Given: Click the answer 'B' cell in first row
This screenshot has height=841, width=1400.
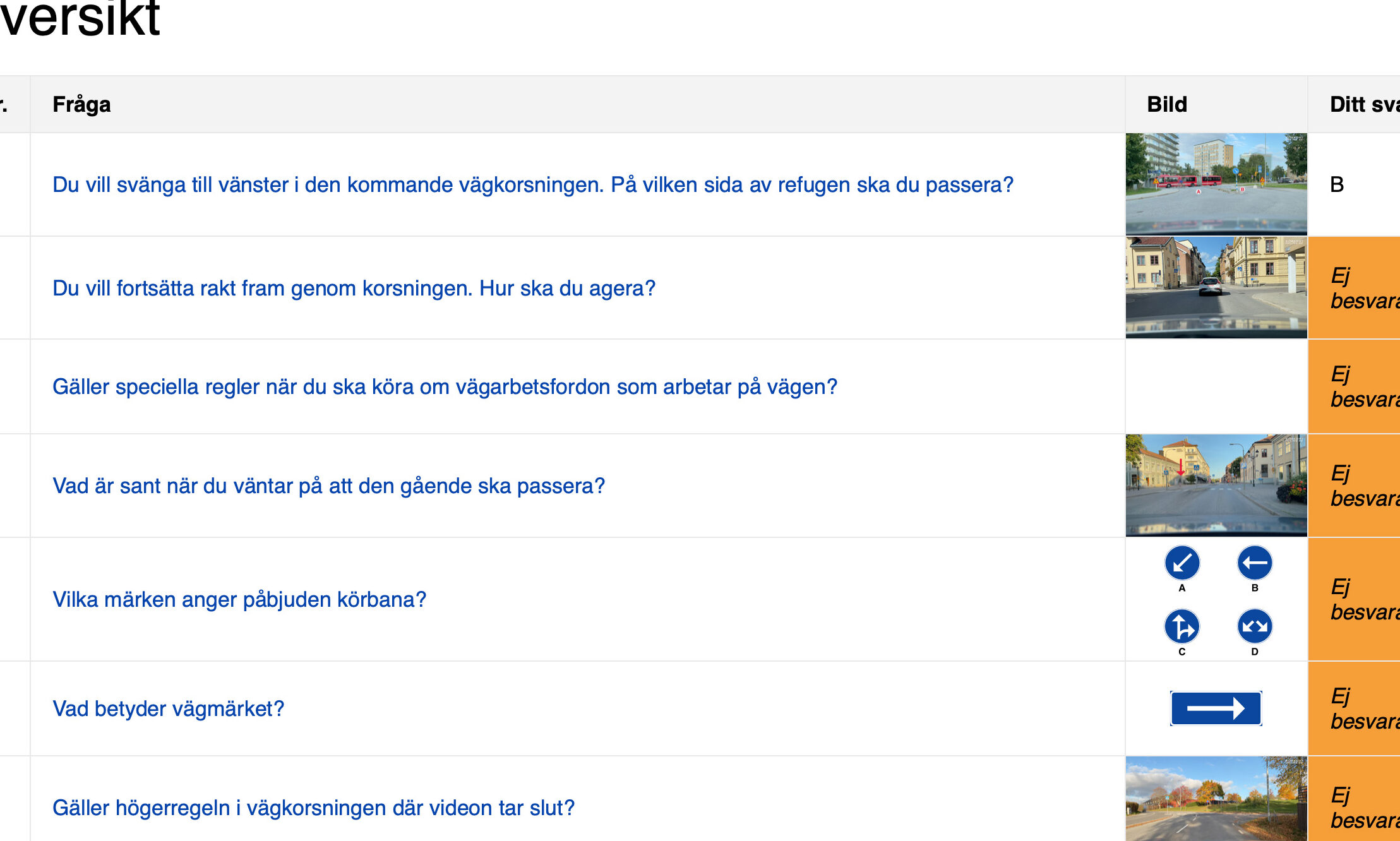Looking at the screenshot, I should click(x=1354, y=184).
